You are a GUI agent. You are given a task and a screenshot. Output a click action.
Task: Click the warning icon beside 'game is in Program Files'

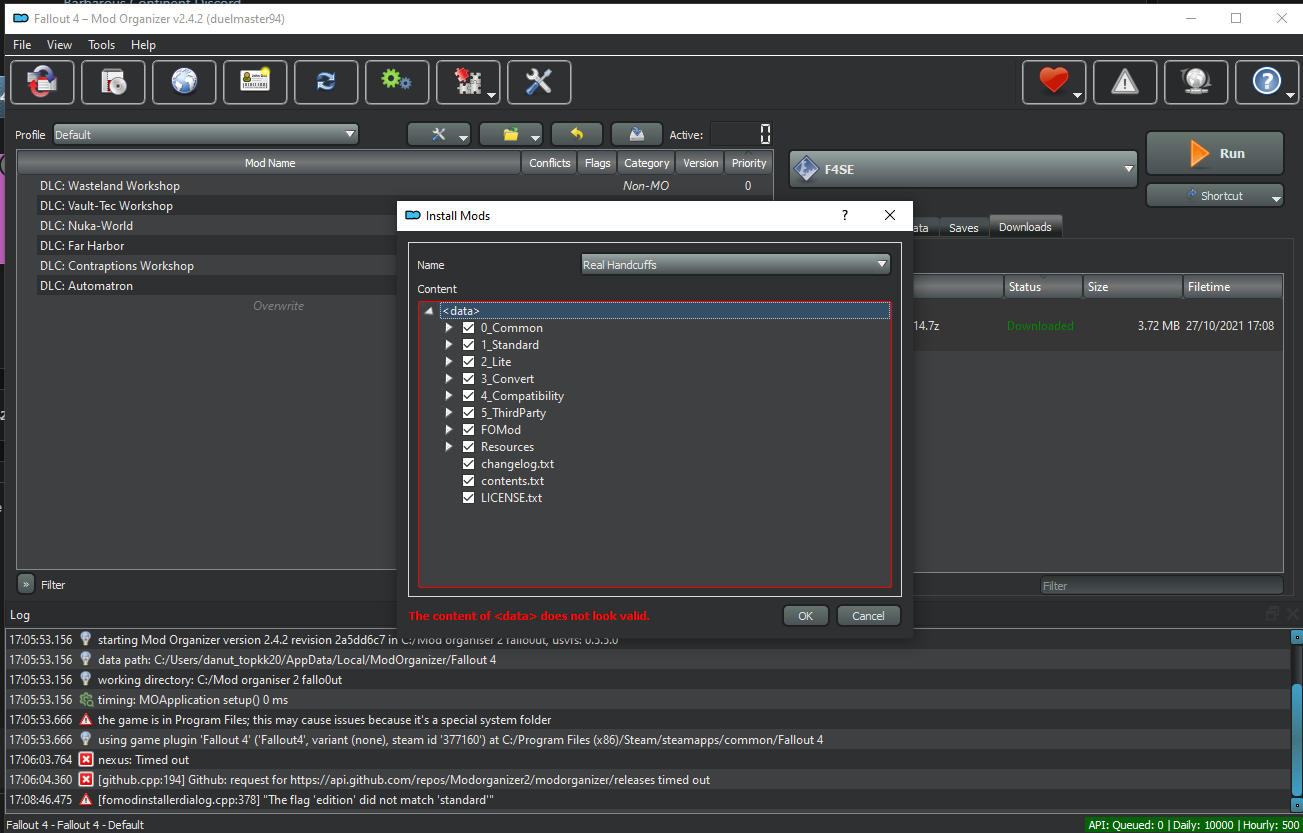(x=86, y=720)
